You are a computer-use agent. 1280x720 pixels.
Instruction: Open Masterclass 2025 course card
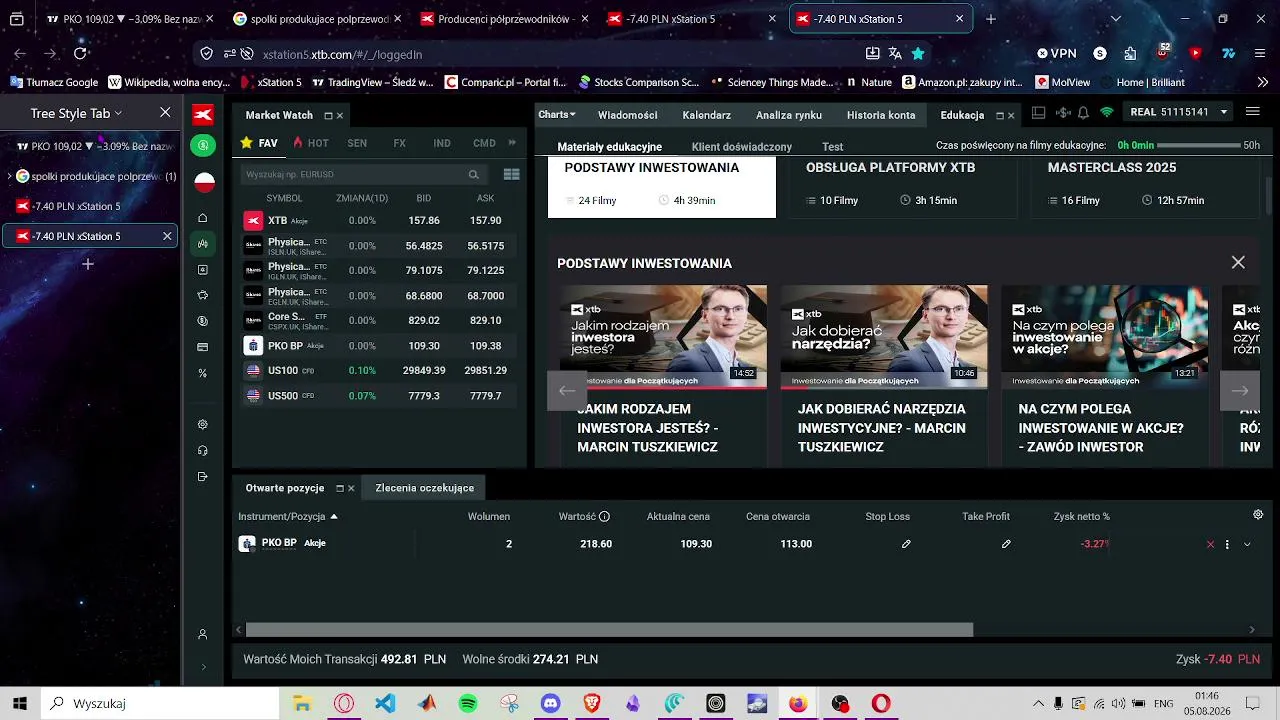1147,187
